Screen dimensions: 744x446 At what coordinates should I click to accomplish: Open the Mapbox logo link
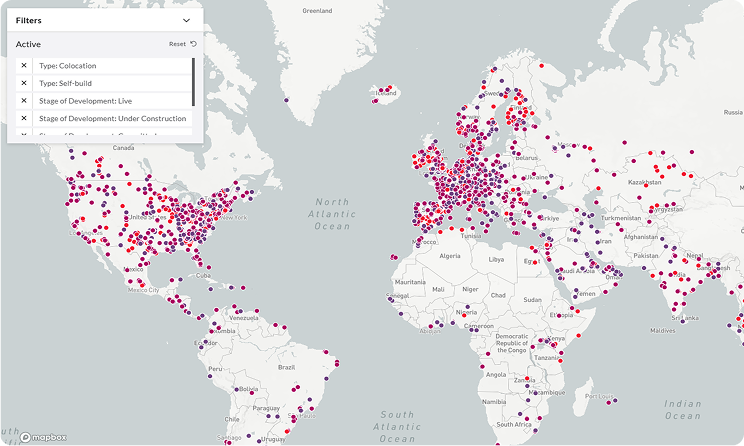coord(43,437)
